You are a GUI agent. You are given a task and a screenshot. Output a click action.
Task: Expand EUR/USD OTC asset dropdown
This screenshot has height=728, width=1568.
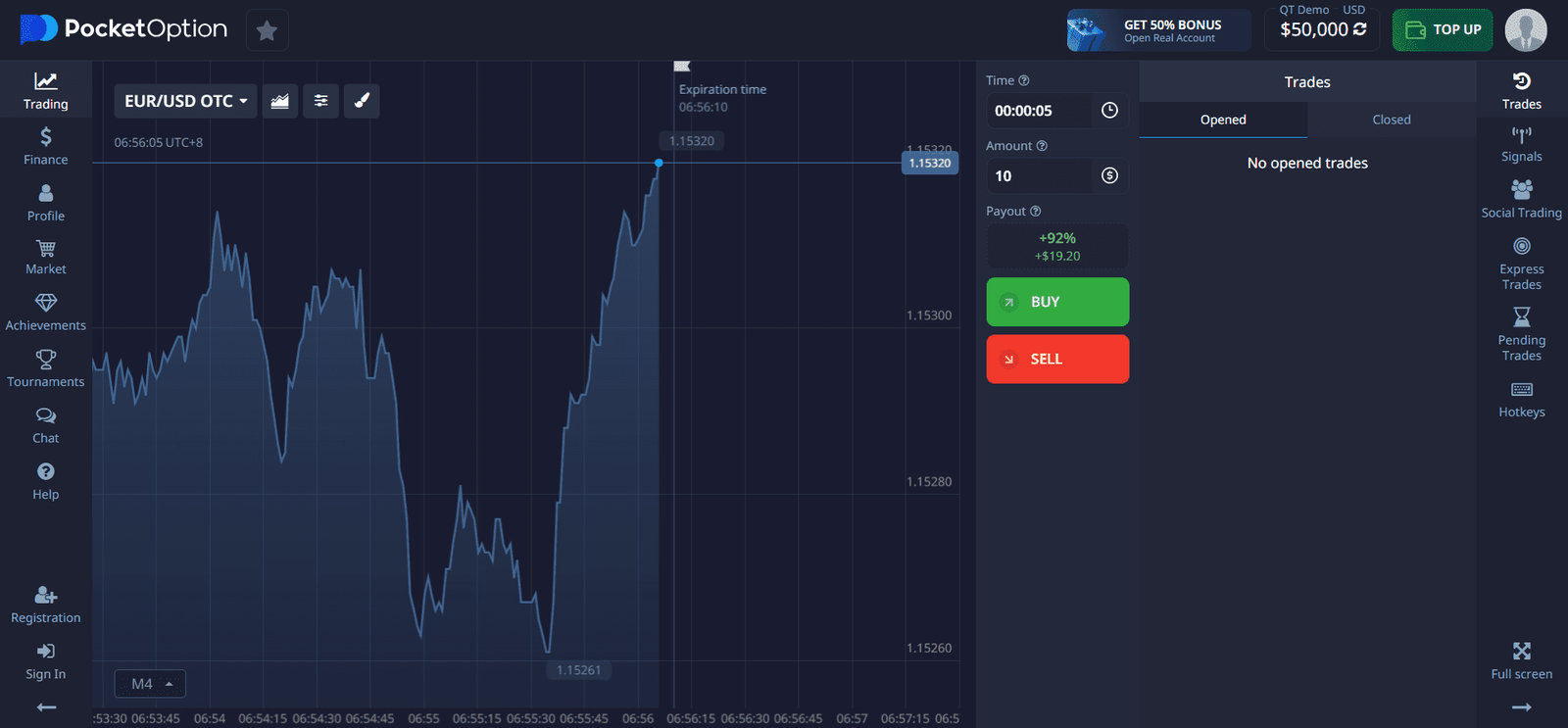coord(185,101)
